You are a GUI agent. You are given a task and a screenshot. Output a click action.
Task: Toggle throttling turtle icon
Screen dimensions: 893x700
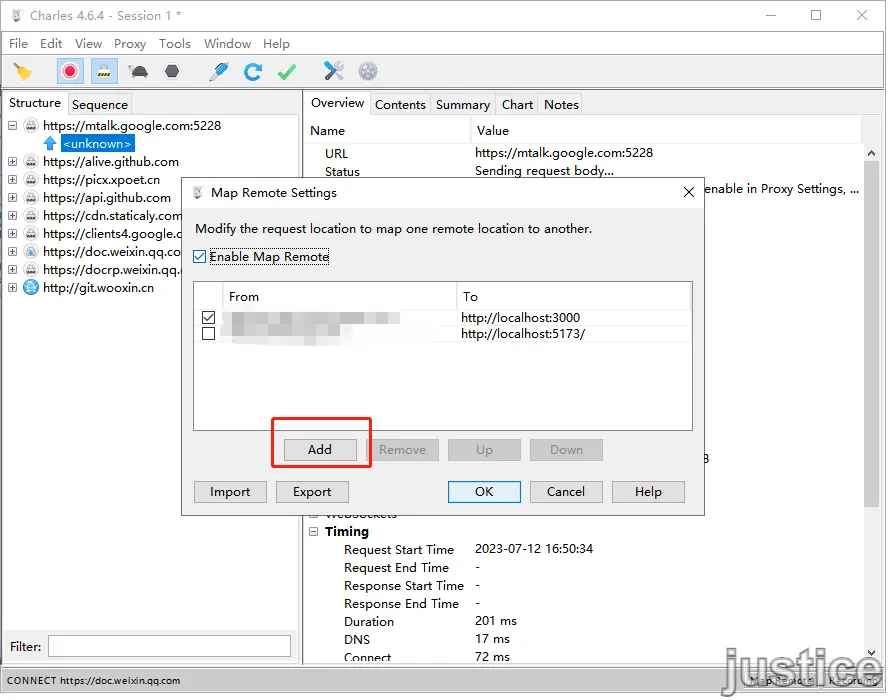(x=138, y=72)
